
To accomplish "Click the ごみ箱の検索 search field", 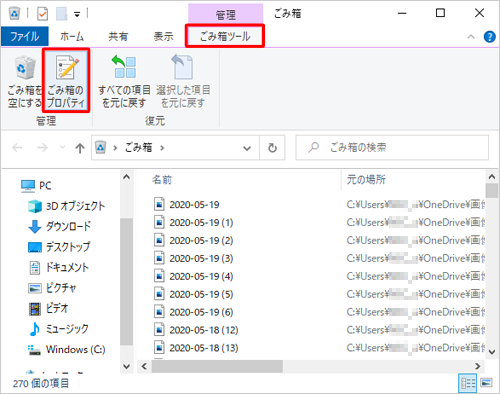I will pos(392,147).
